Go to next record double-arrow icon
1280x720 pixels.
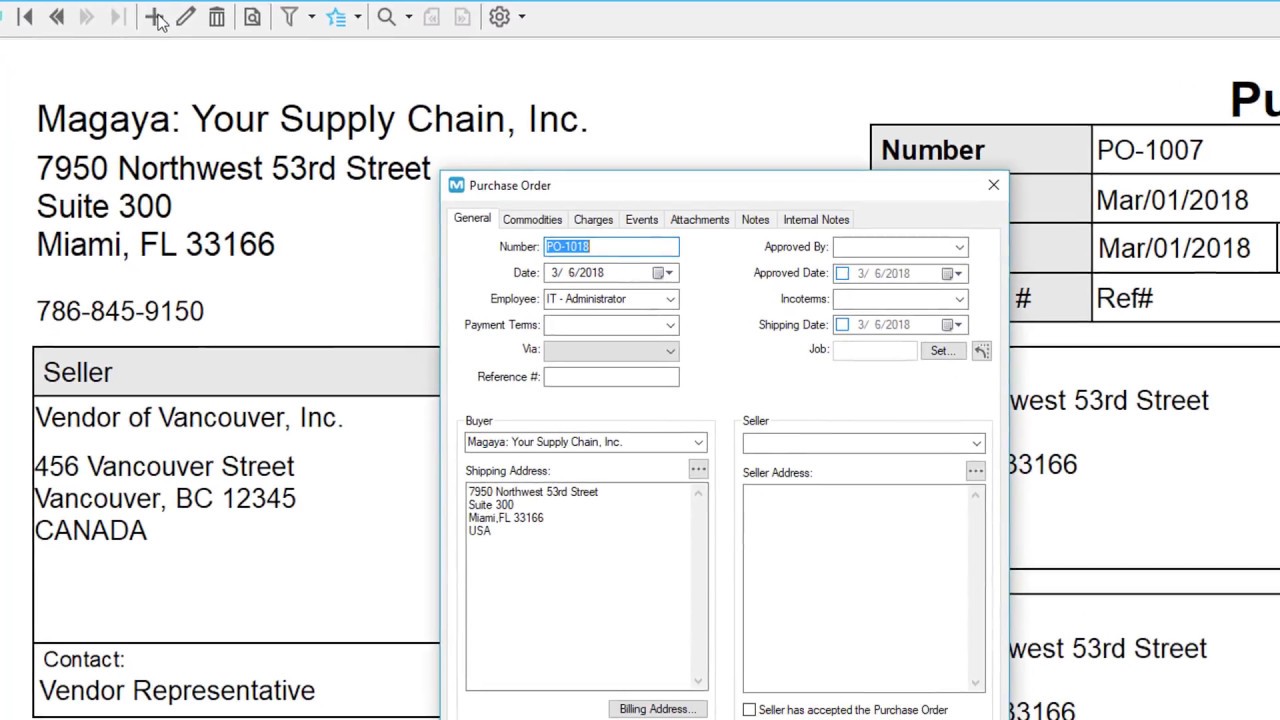coord(87,17)
